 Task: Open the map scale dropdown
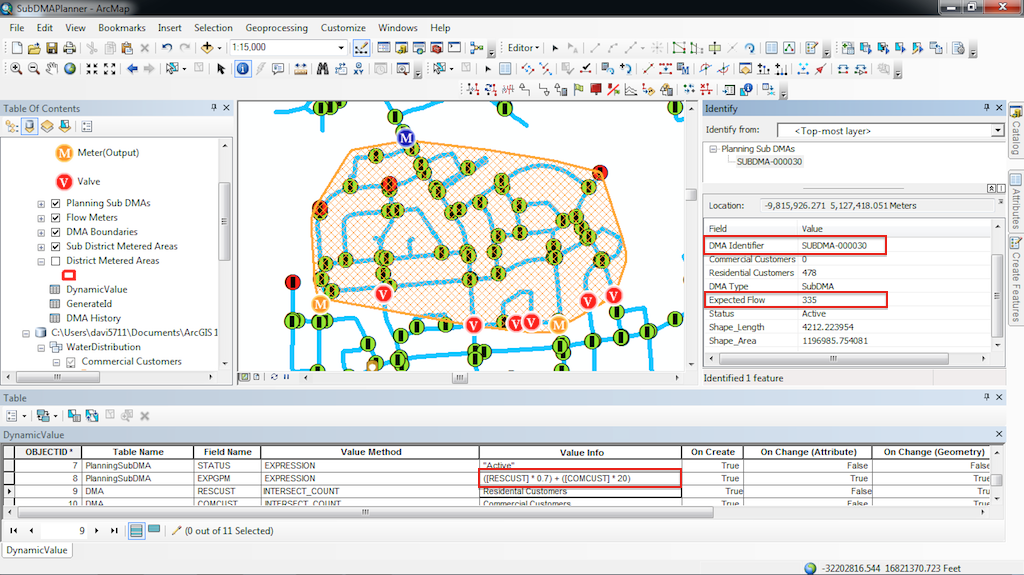click(x=341, y=47)
